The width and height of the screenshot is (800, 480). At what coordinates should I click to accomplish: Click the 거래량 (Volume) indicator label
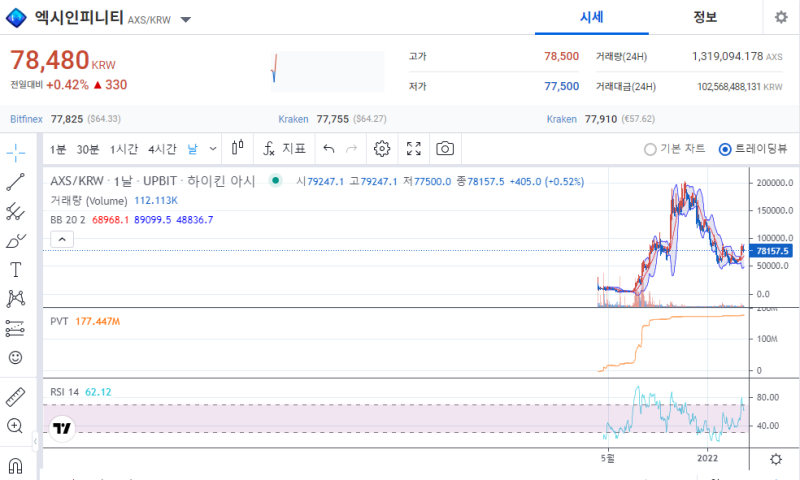(x=89, y=200)
